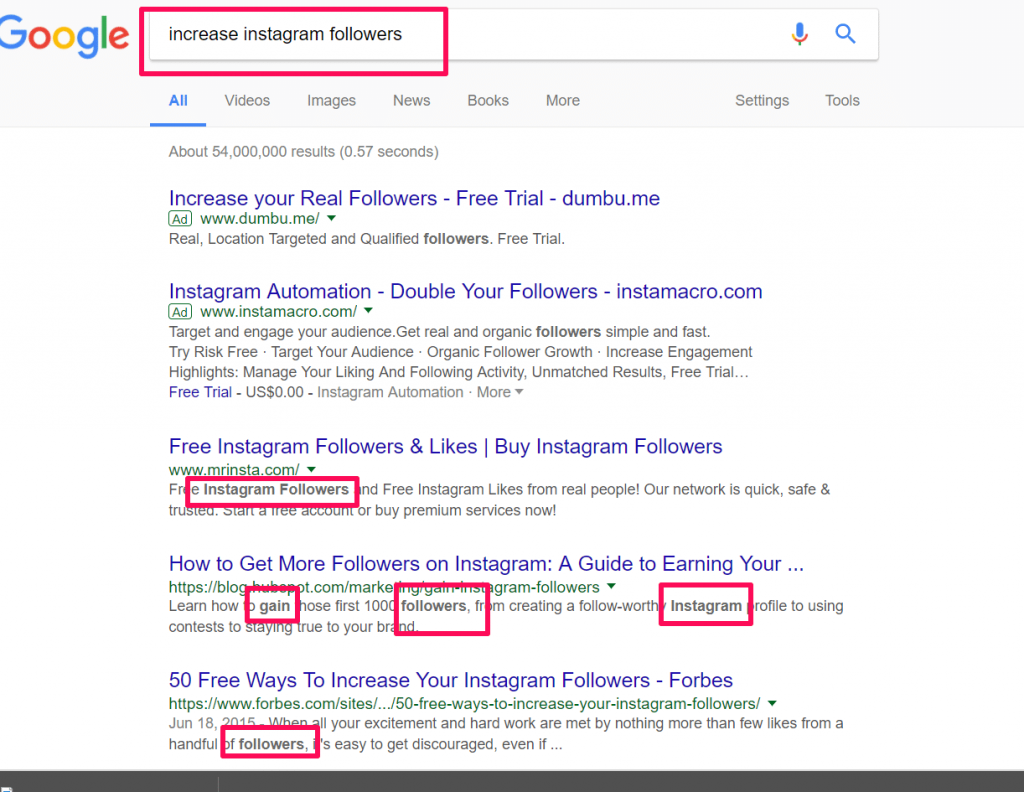Click the Ad badge next to www.instamacro.com
The height and width of the screenshot is (792, 1024).
point(180,312)
